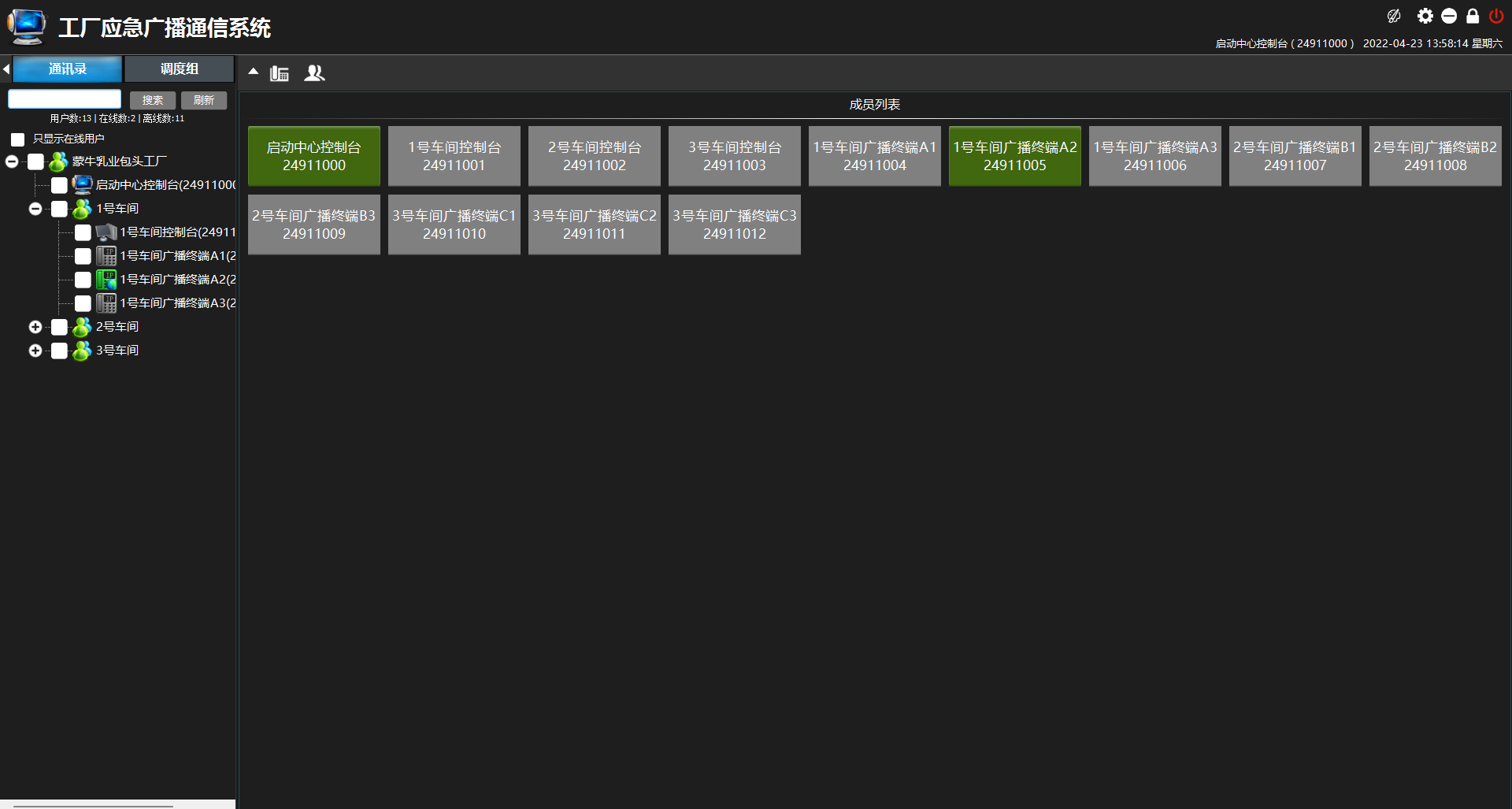Click 3号车间 tree label
This screenshot has width=1512, height=809.
(x=117, y=351)
